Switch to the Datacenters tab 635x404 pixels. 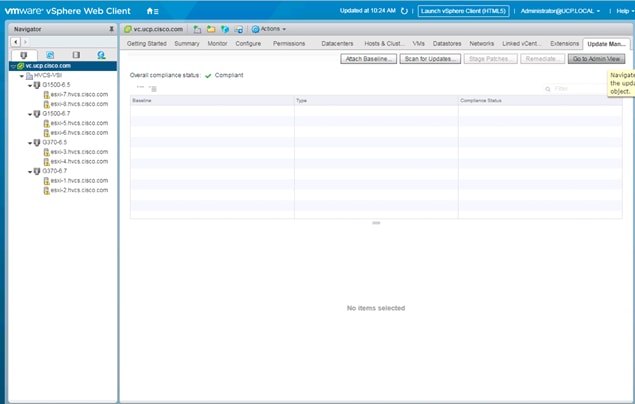[337, 43]
